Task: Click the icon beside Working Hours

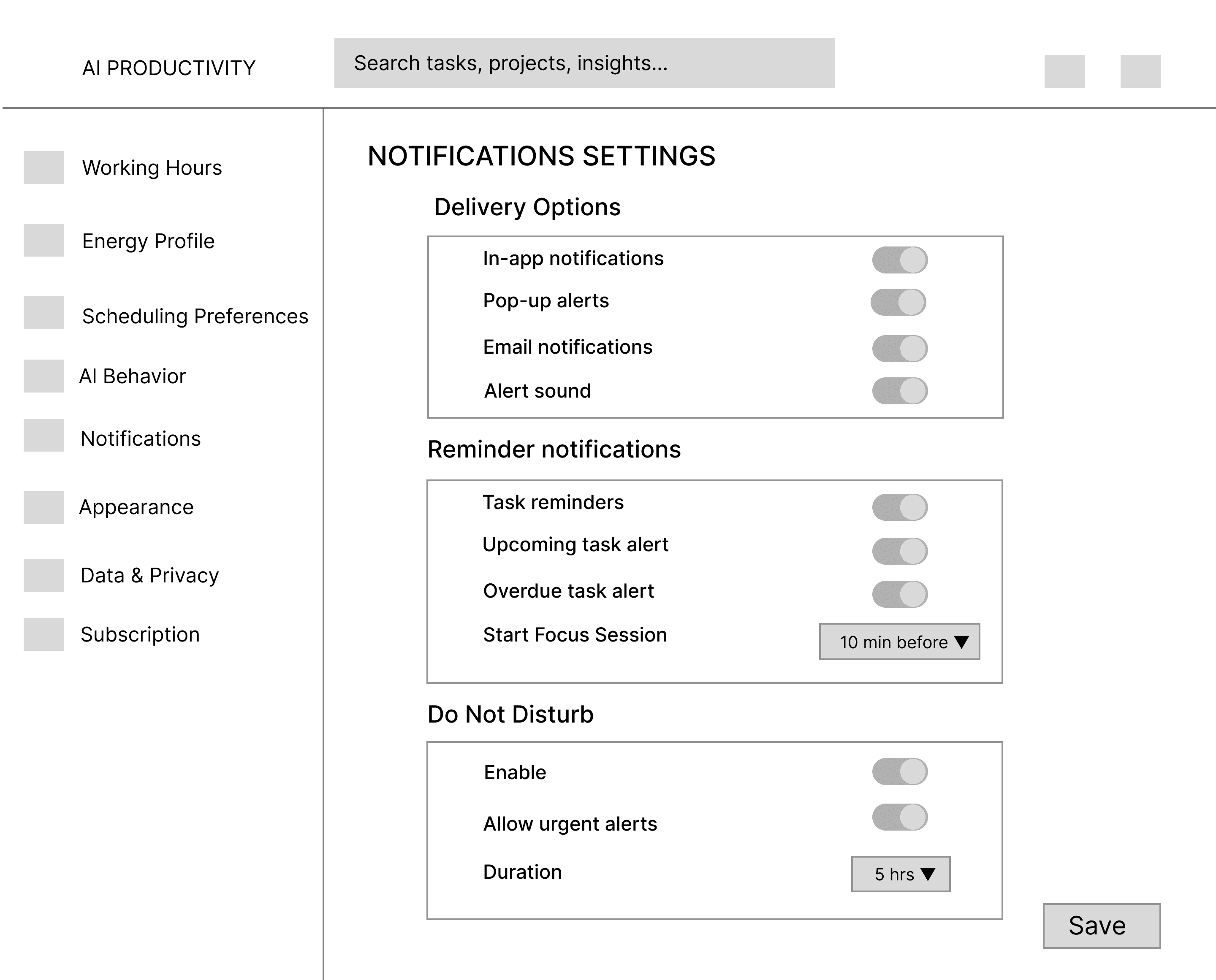Action: click(43, 168)
